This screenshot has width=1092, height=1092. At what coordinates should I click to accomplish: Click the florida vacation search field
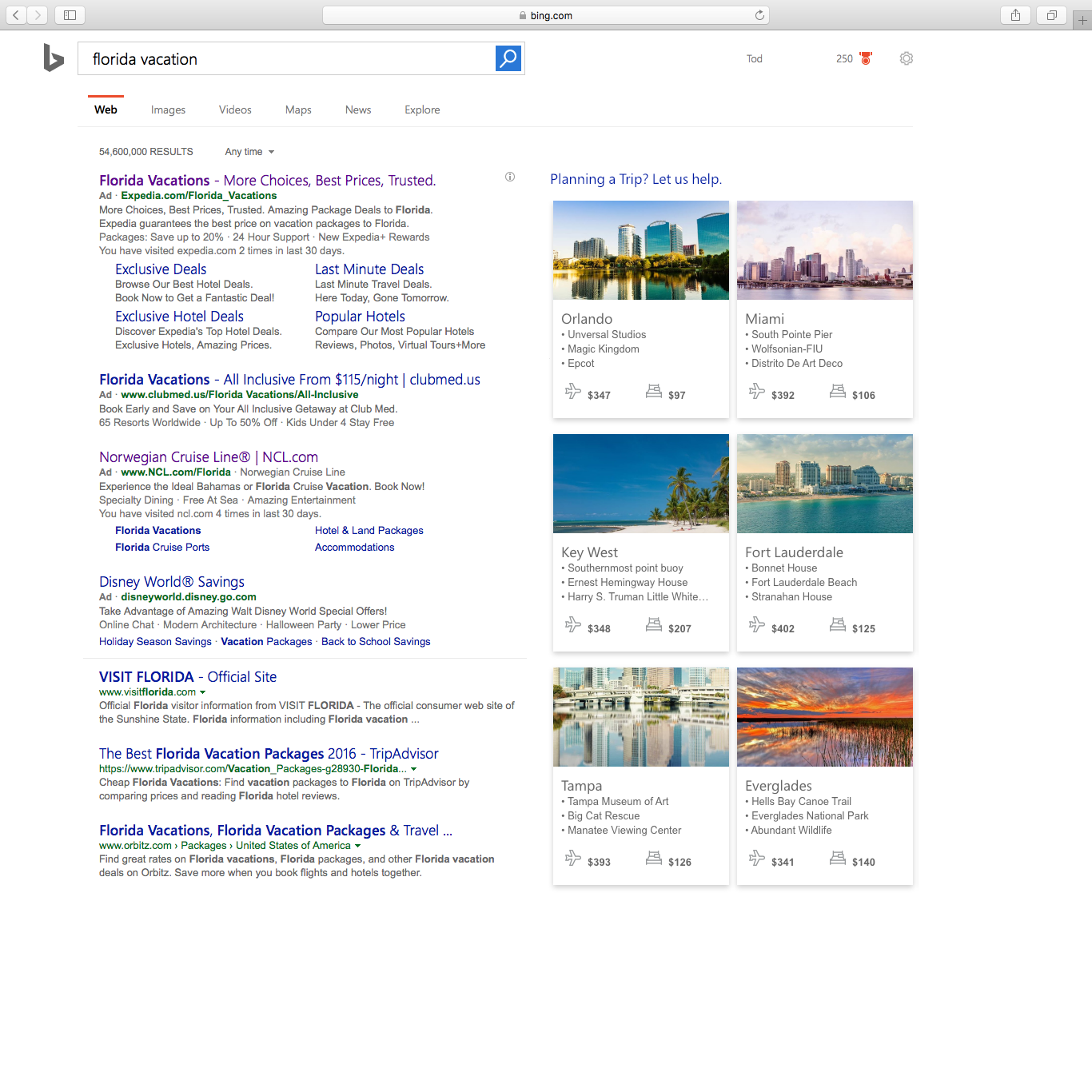(x=286, y=58)
